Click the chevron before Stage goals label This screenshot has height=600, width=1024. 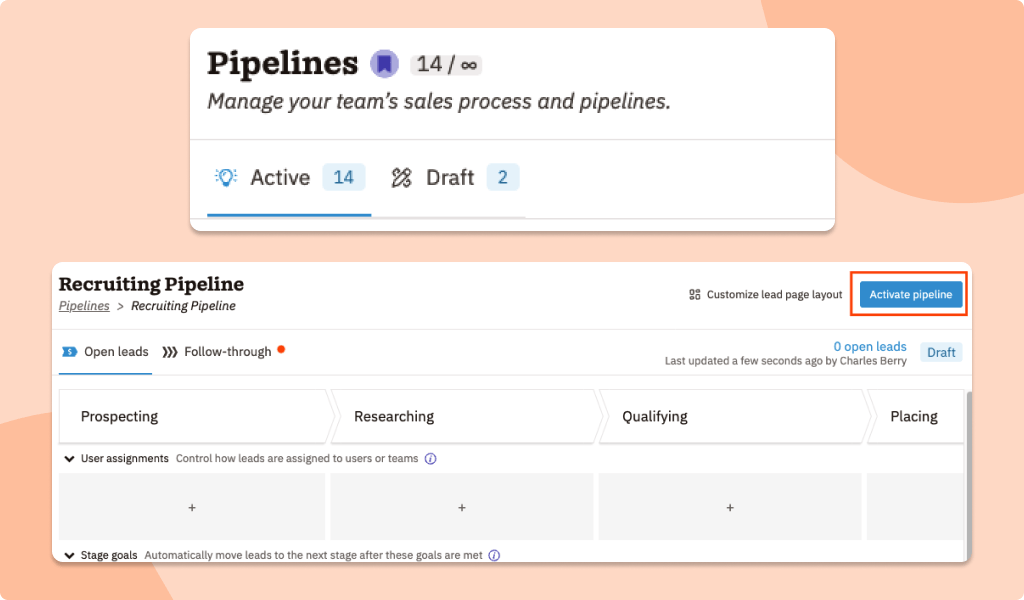coord(68,555)
